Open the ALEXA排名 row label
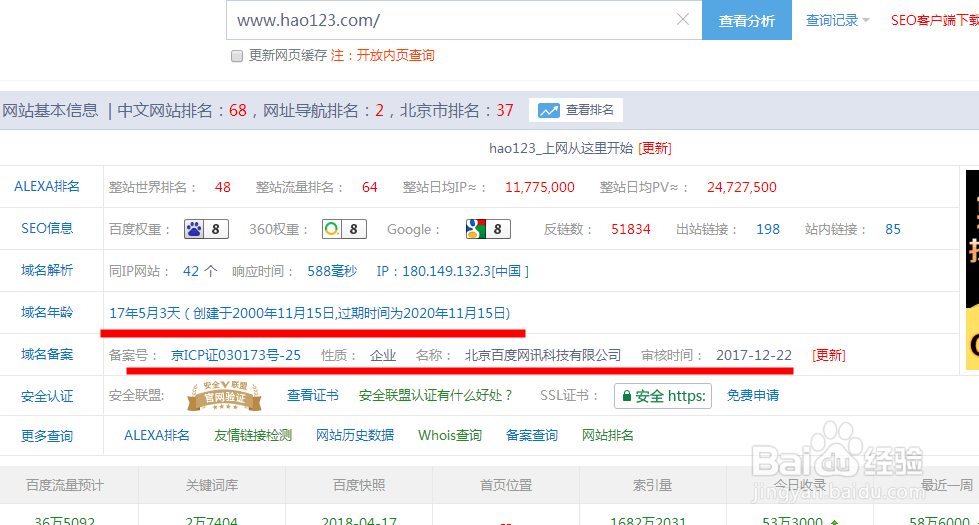The height and width of the screenshot is (525, 979). 47,186
